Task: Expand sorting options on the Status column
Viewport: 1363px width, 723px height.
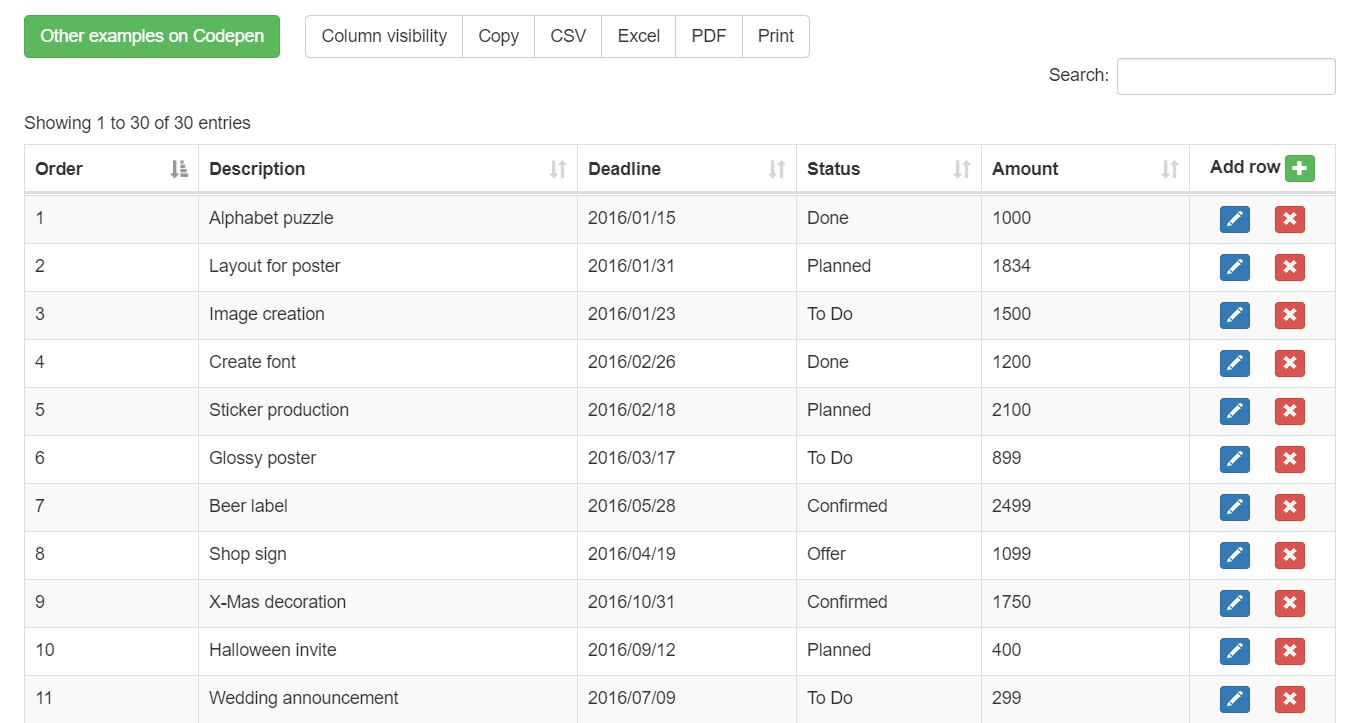Action: [x=962, y=169]
